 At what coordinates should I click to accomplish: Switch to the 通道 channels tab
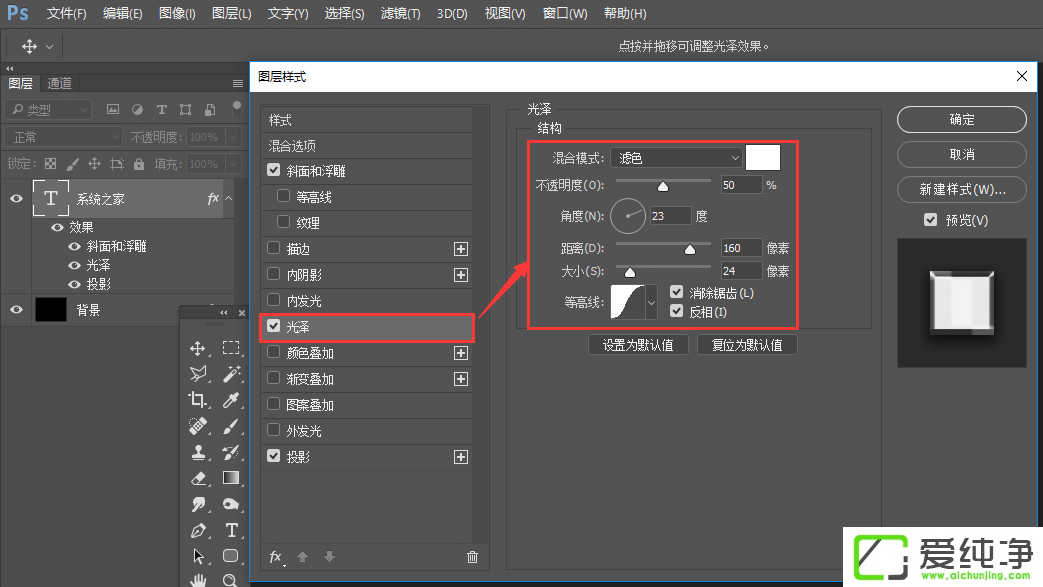click(59, 84)
